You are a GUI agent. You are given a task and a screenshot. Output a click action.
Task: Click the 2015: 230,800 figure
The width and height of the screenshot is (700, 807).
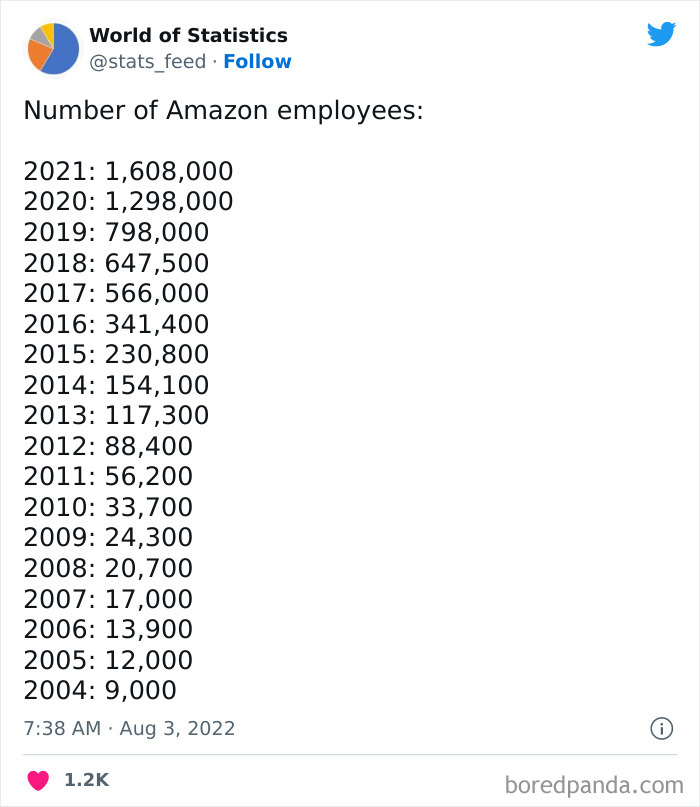(116, 354)
